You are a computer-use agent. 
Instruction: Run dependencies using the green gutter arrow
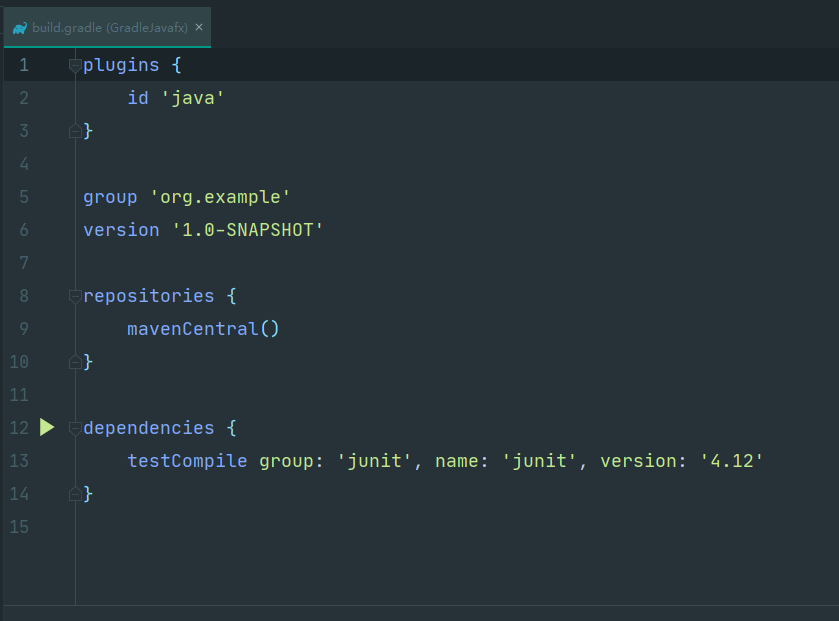47,427
